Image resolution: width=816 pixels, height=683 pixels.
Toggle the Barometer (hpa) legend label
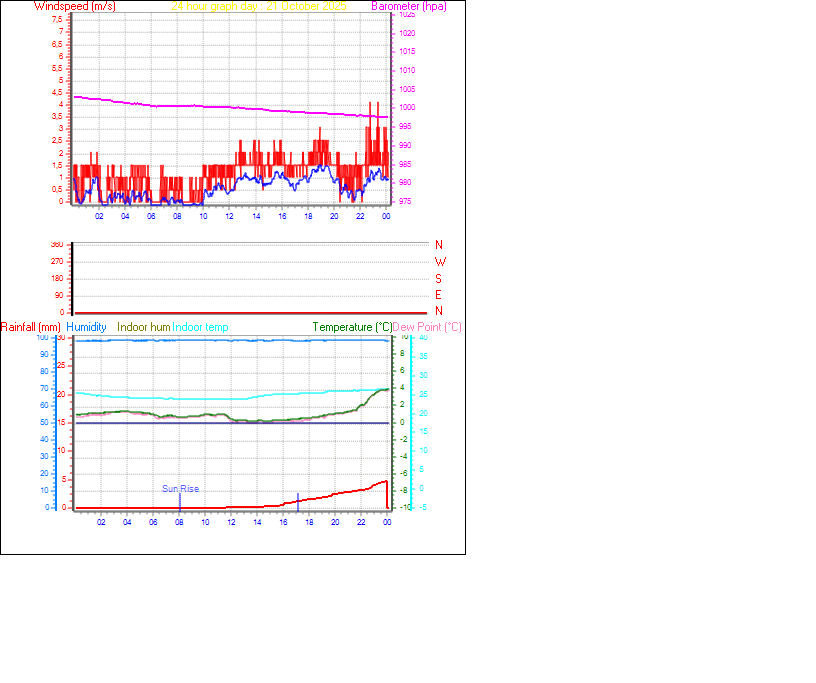point(409,6)
